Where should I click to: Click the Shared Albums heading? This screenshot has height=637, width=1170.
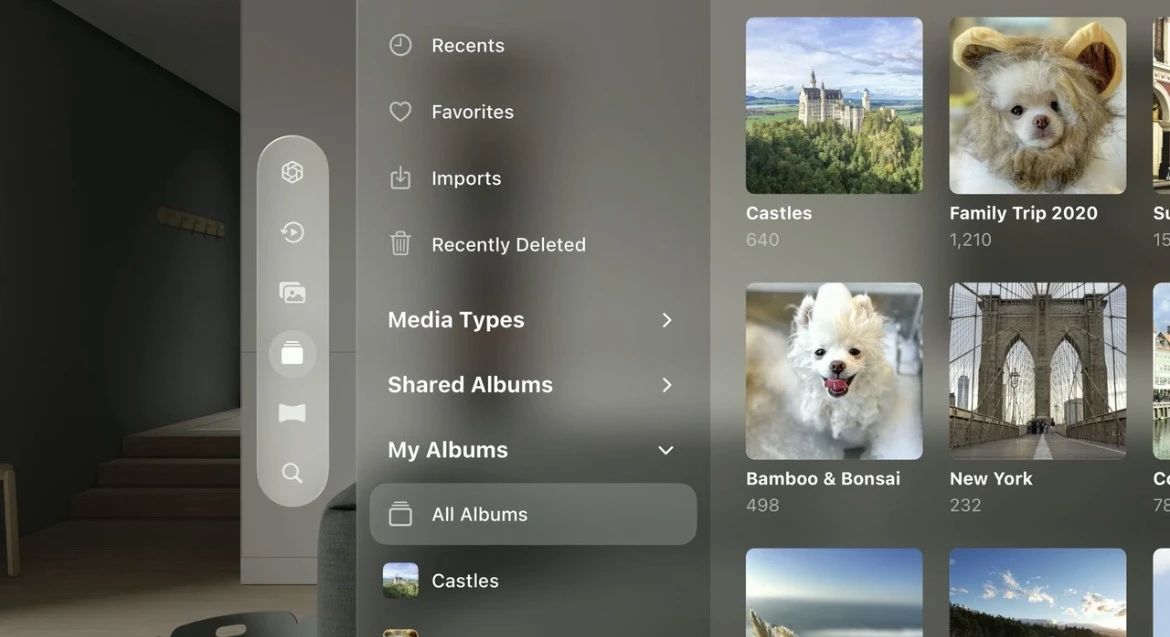click(x=470, y=385)
